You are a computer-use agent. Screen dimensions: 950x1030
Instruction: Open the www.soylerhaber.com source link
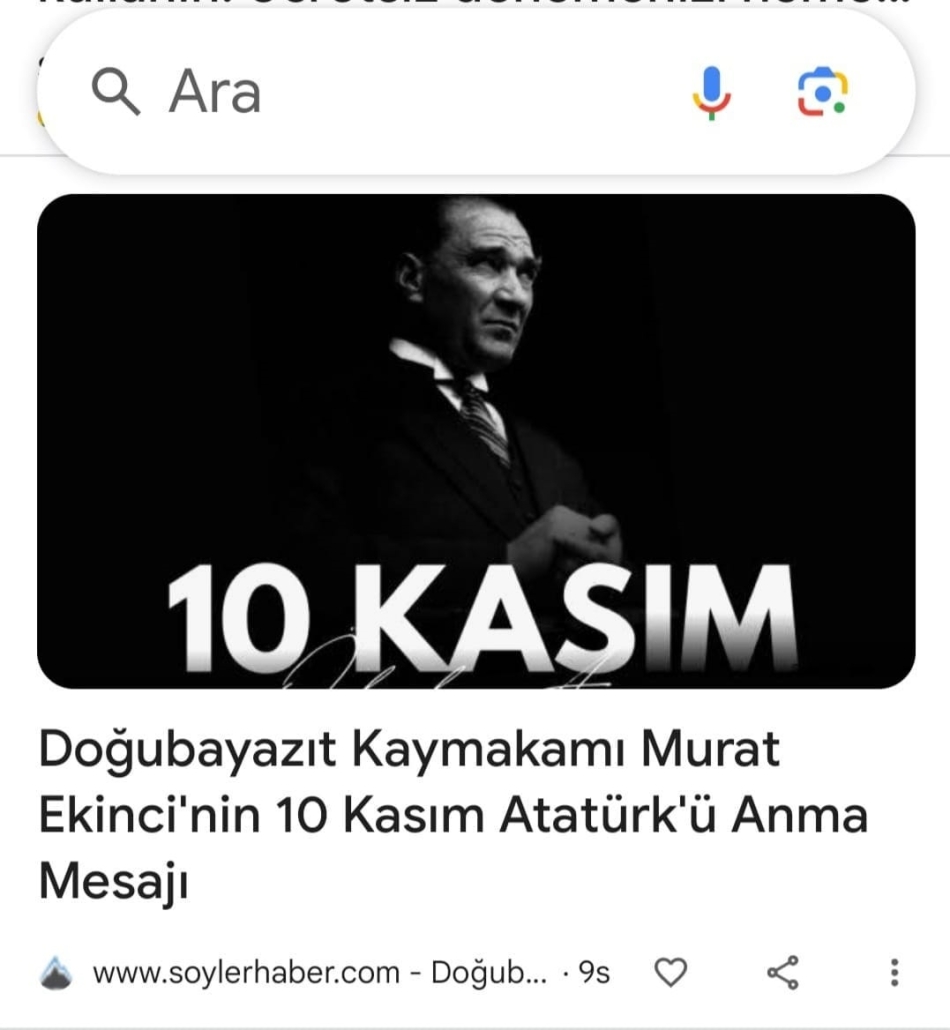(x=246, y=972)
